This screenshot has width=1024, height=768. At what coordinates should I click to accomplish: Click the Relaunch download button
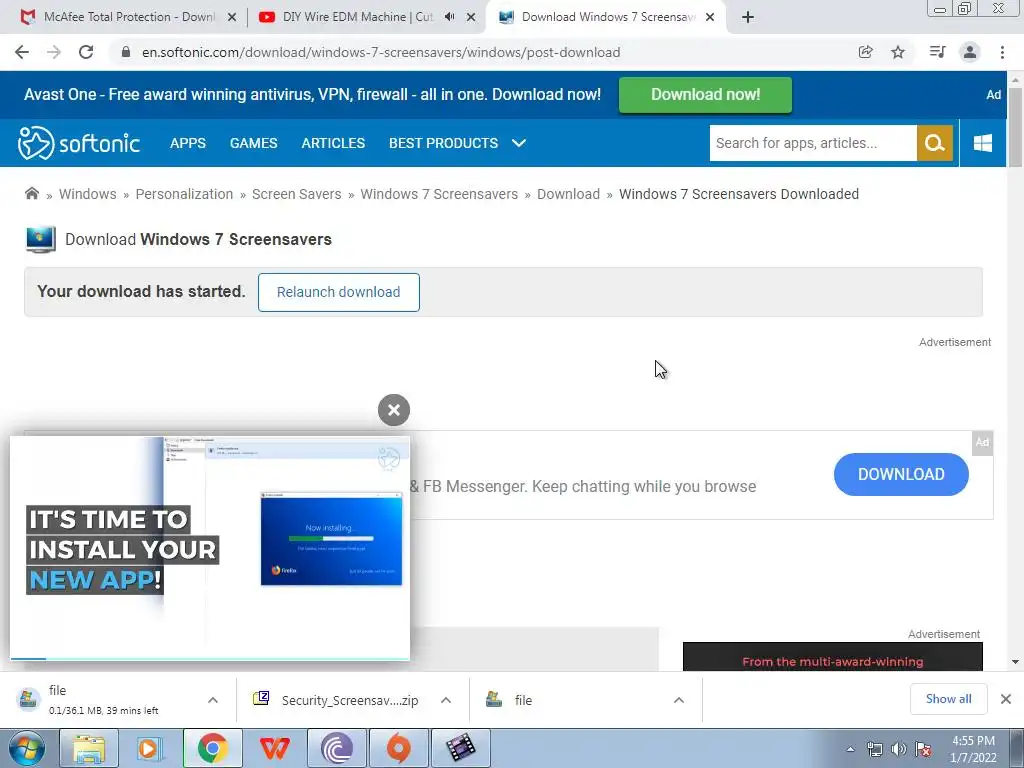click(338, 292)
